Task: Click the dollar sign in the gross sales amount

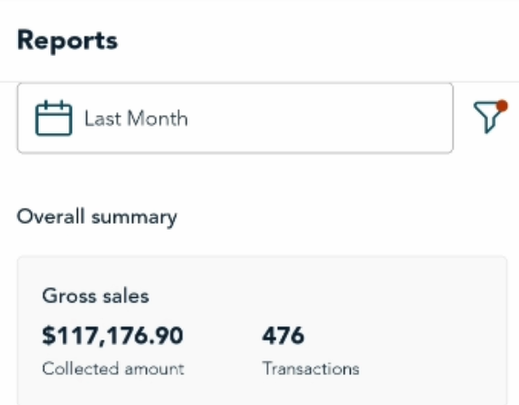Action: pyautogui.click(x=49, y=335)
